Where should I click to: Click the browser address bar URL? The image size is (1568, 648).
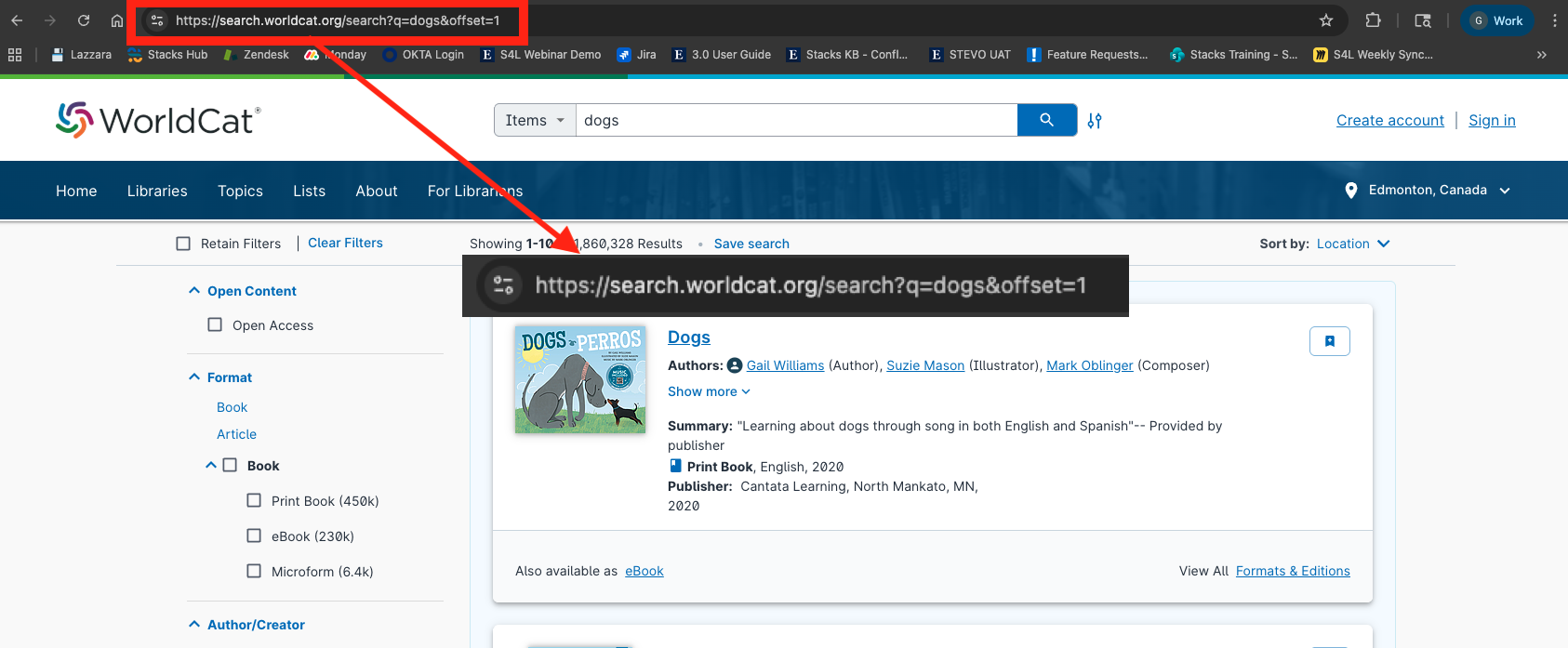(338, 20)
